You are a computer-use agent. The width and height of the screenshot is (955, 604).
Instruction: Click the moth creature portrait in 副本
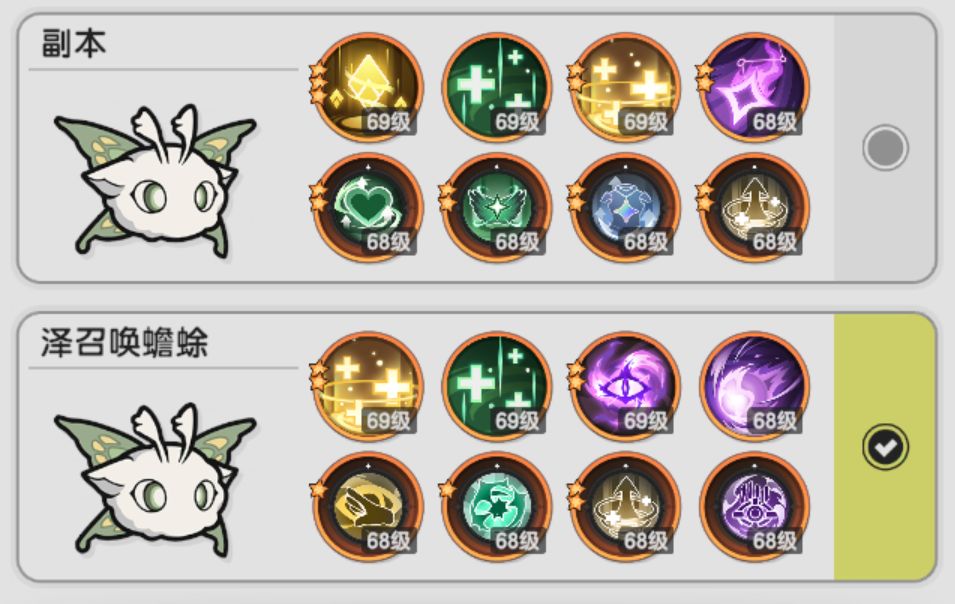tap(155, 181)
